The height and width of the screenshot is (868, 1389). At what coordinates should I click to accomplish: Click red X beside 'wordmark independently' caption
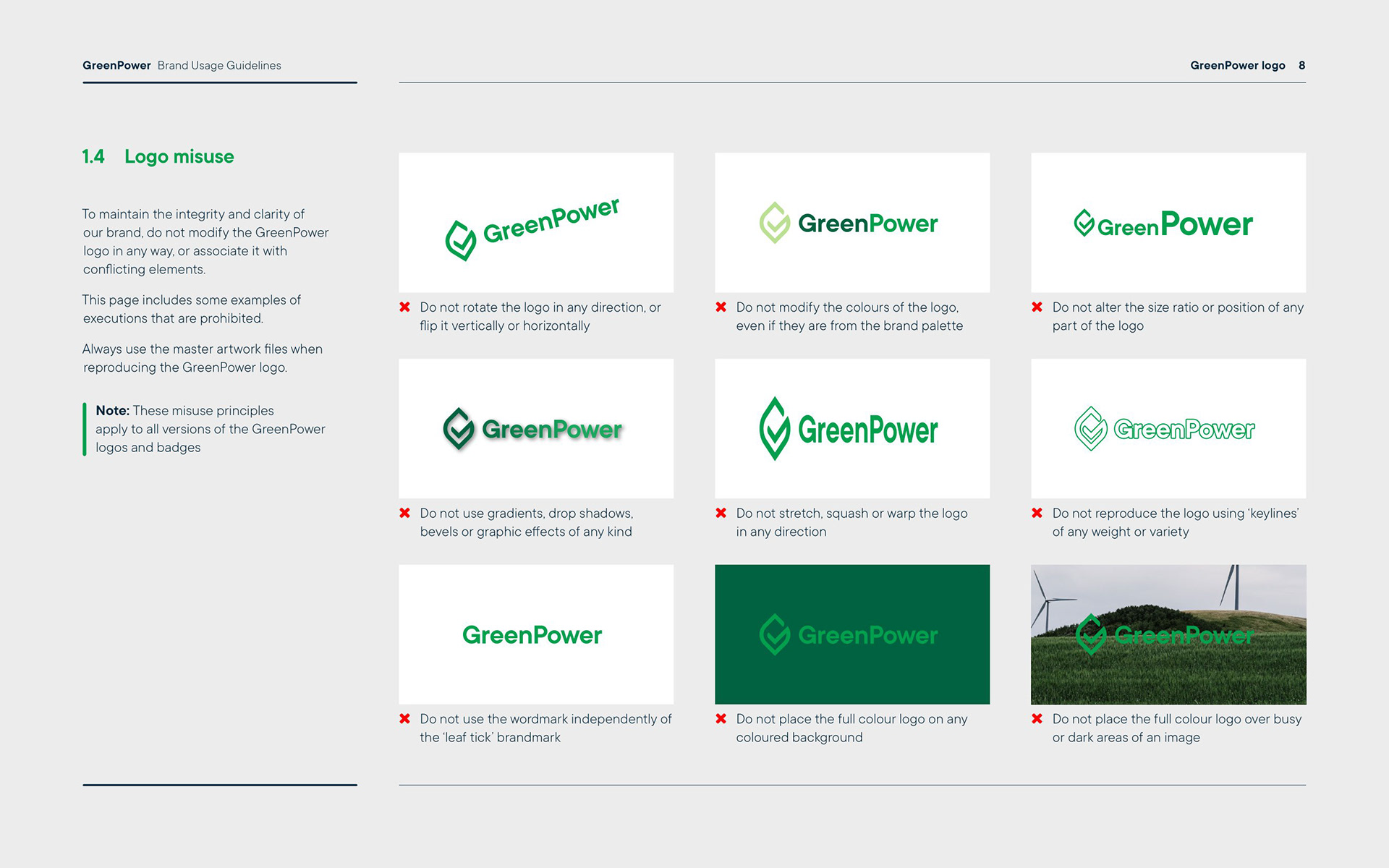coord(405,719)
